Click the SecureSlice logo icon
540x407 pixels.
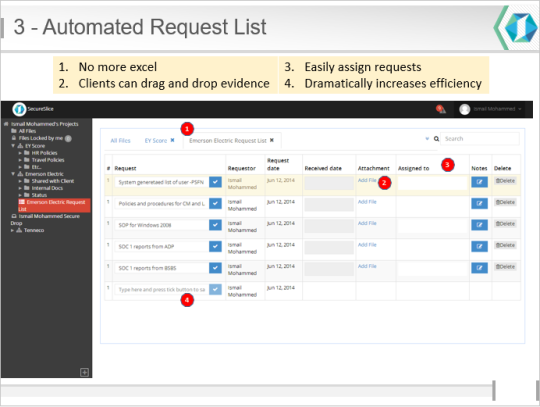[19, 109]
